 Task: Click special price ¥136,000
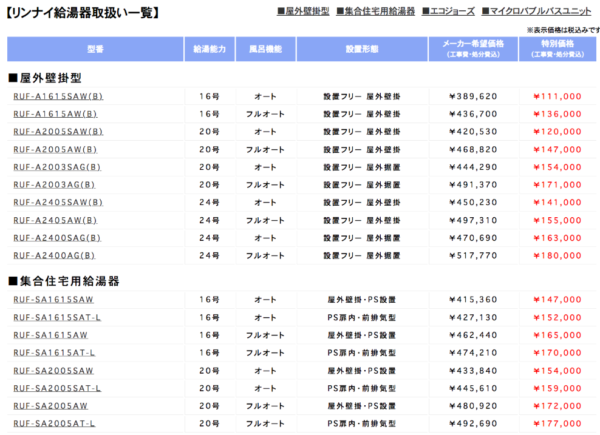pos(558,114)
